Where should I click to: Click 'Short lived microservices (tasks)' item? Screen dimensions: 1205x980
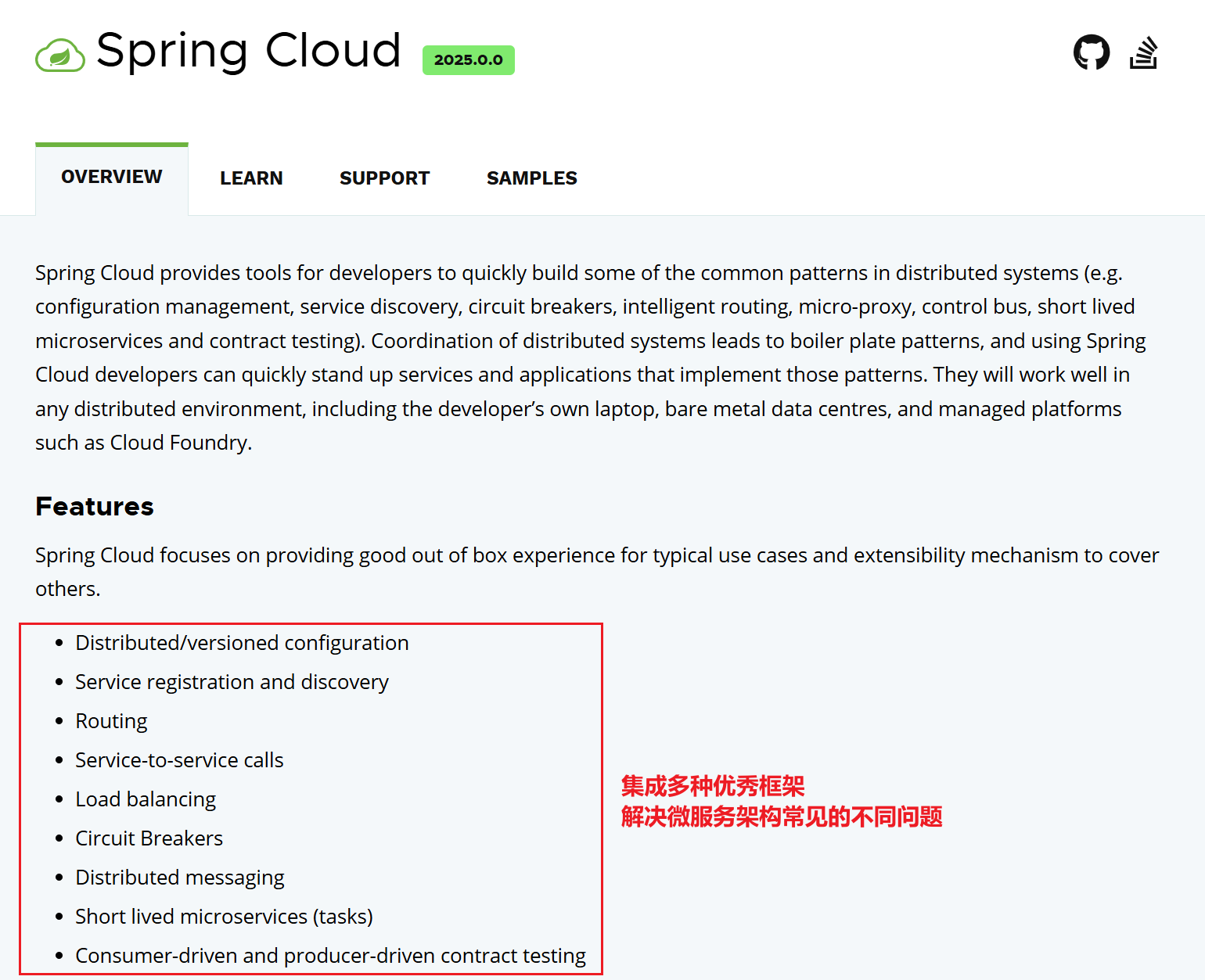click(x=224, y=917)
